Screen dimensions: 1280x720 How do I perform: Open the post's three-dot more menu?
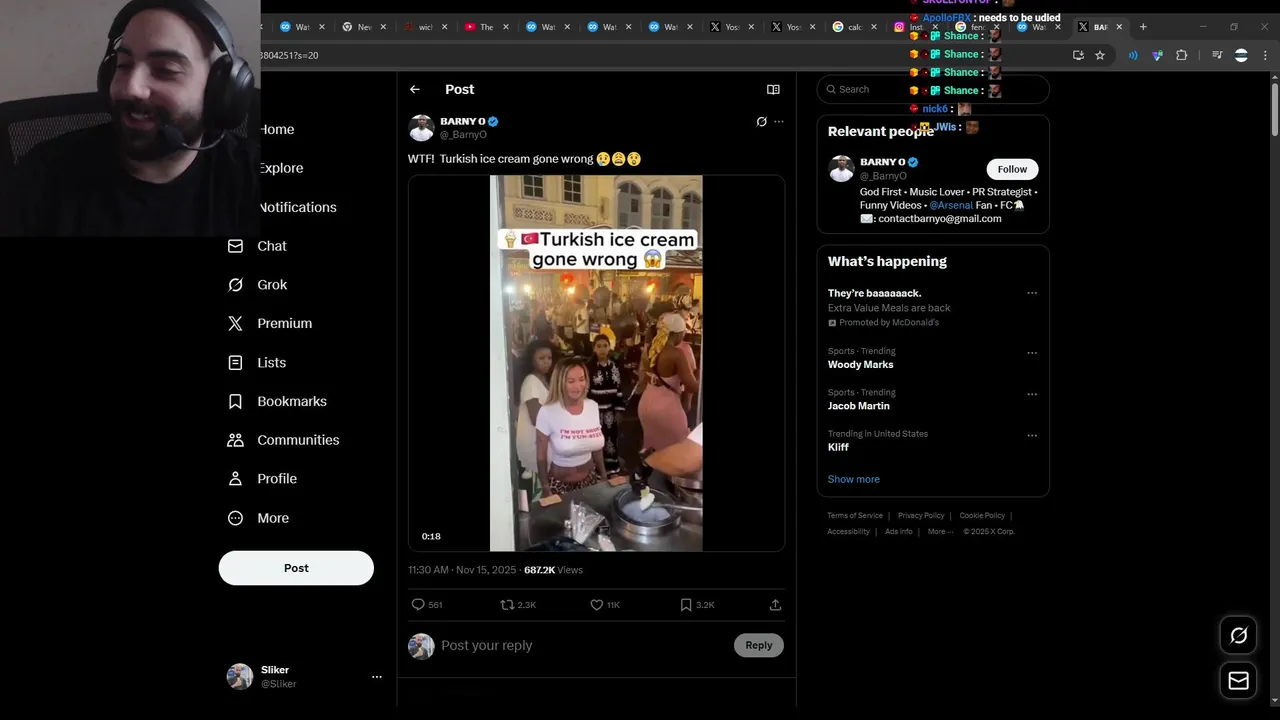(x=779, y=122)
